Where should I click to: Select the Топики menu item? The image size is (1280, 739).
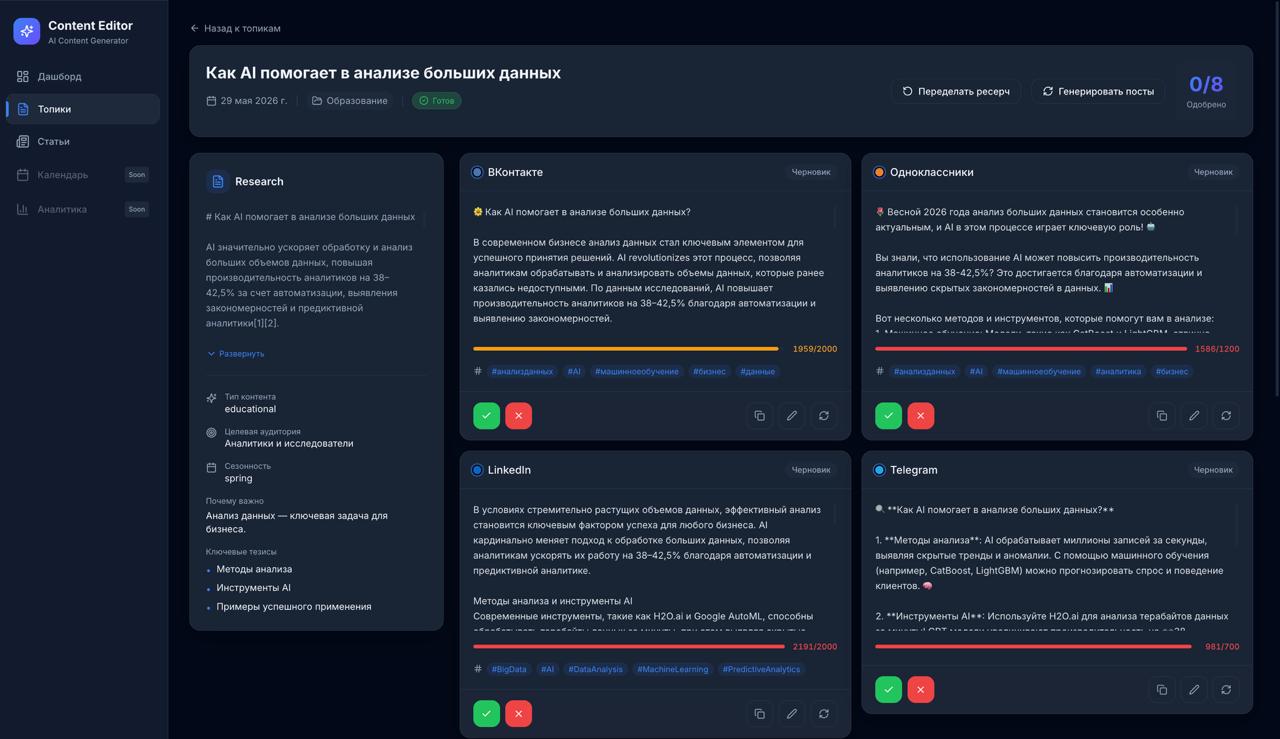(52, 108)
